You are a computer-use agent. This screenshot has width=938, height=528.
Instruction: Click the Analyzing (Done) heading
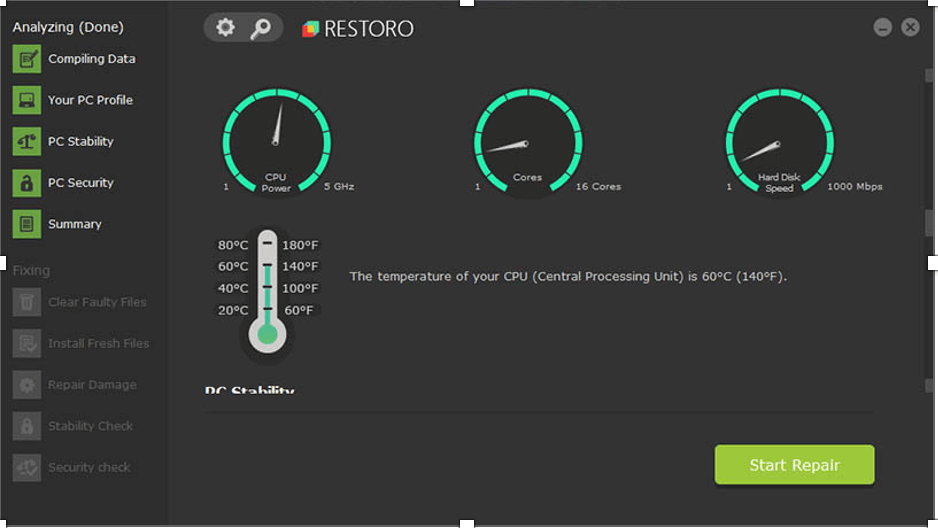point(68,27)
